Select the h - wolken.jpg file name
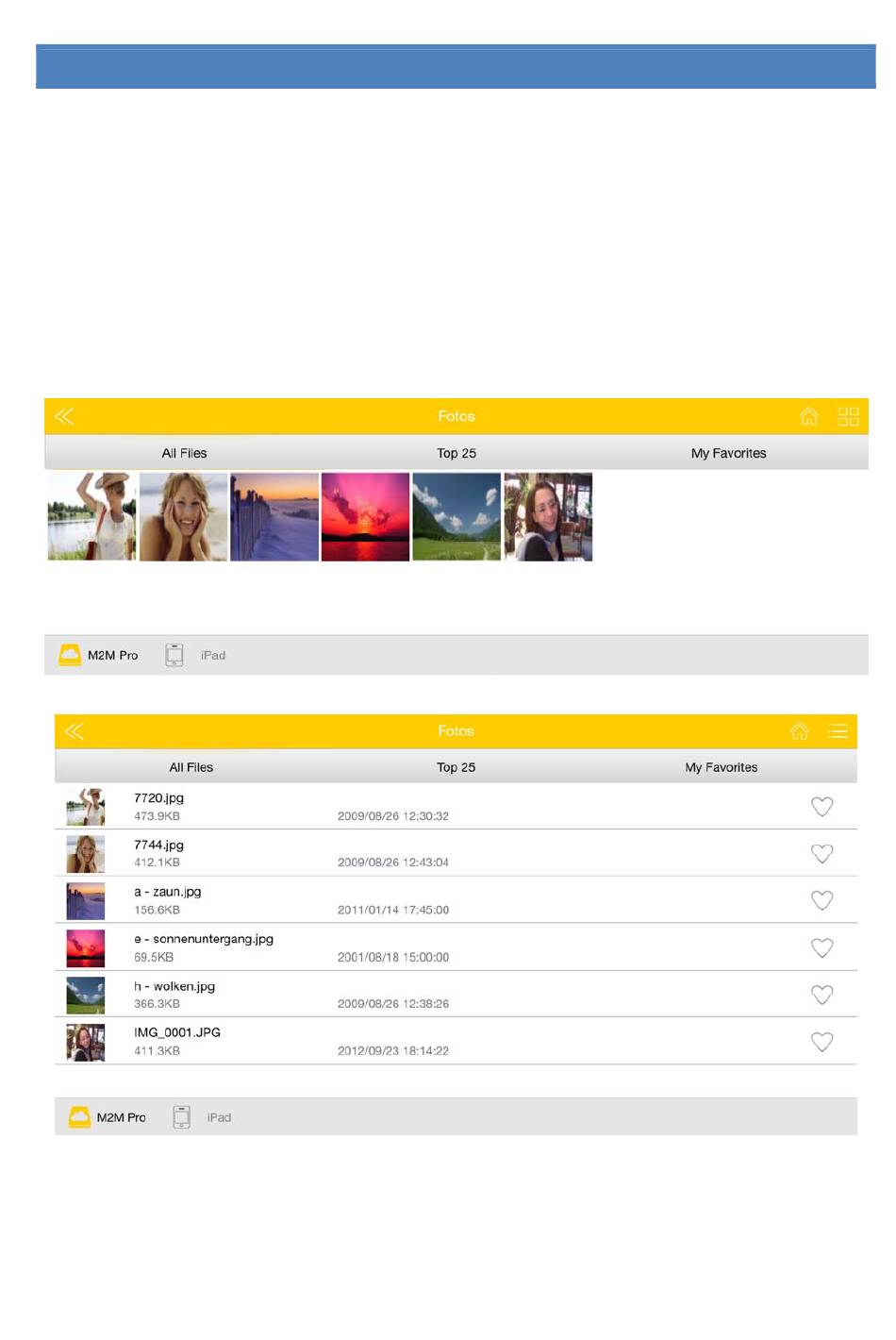This screenshot has width=896, height=1340. (x=174, y=986)
